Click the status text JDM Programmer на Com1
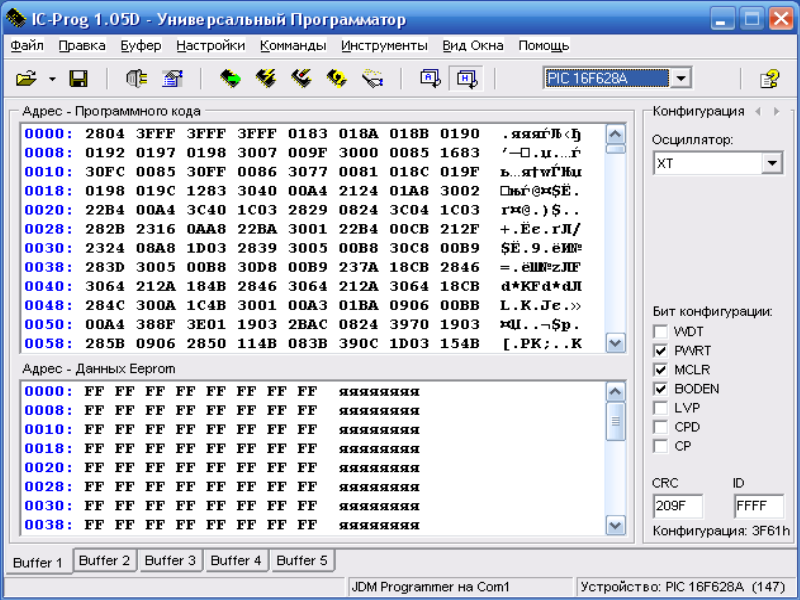 pyautogui.click(x=430, y=587)
